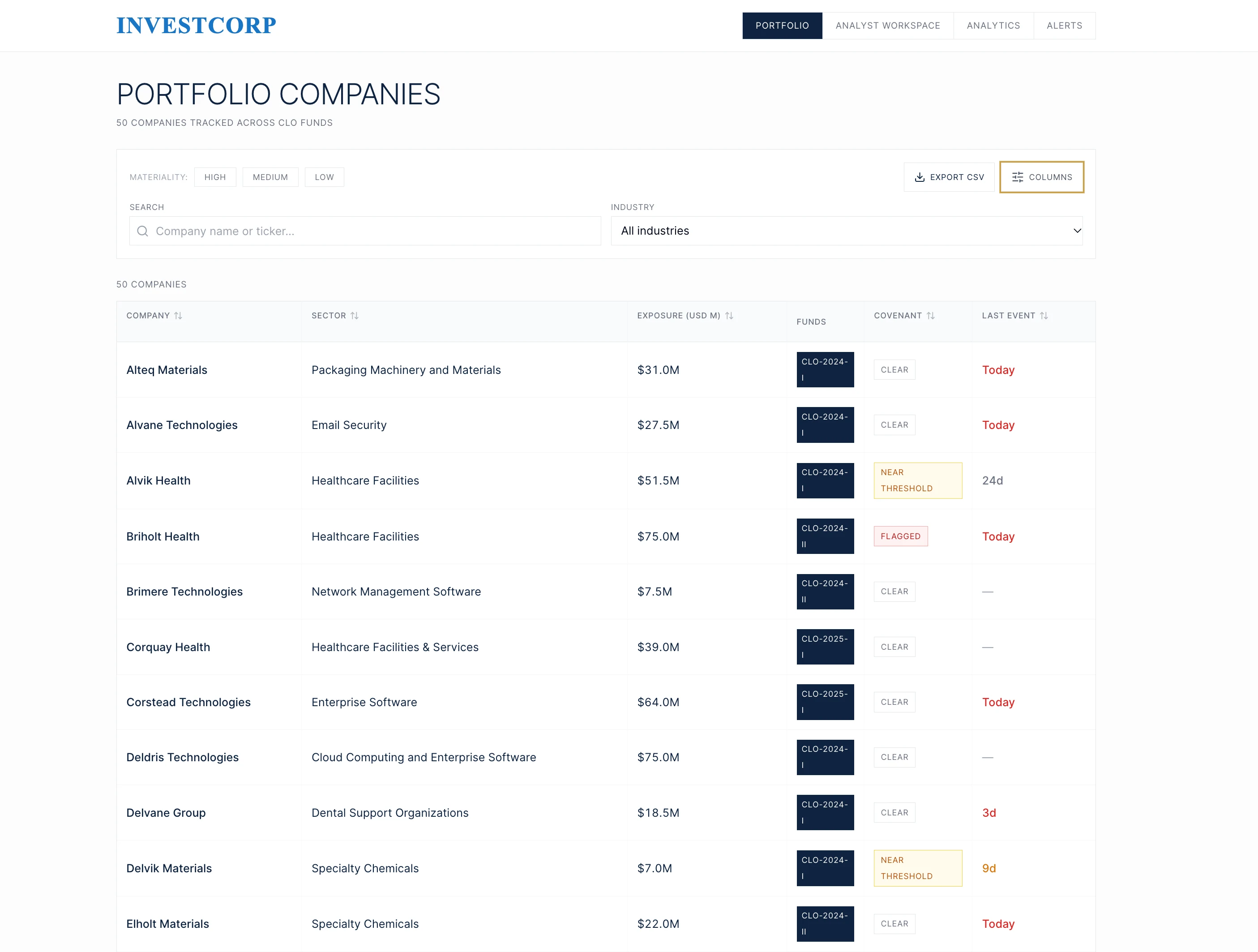Click the sliders icon on Columns button
This screenshot has width=1258, height=952.
point(1018,177)
